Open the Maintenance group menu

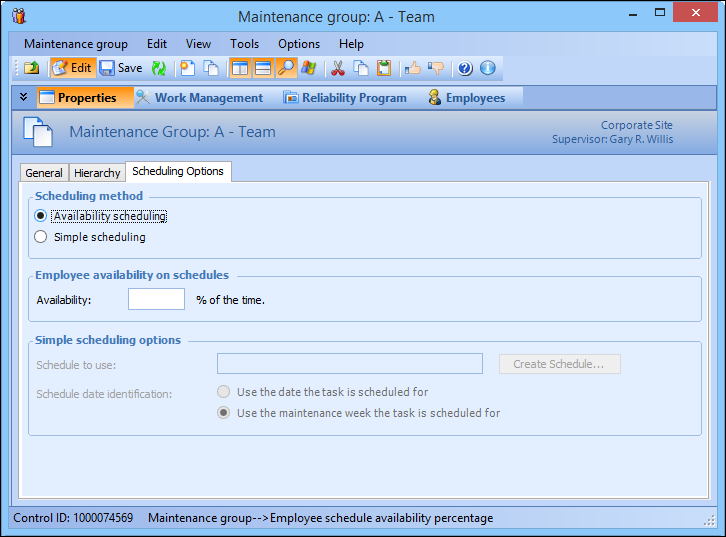[76, 44]
